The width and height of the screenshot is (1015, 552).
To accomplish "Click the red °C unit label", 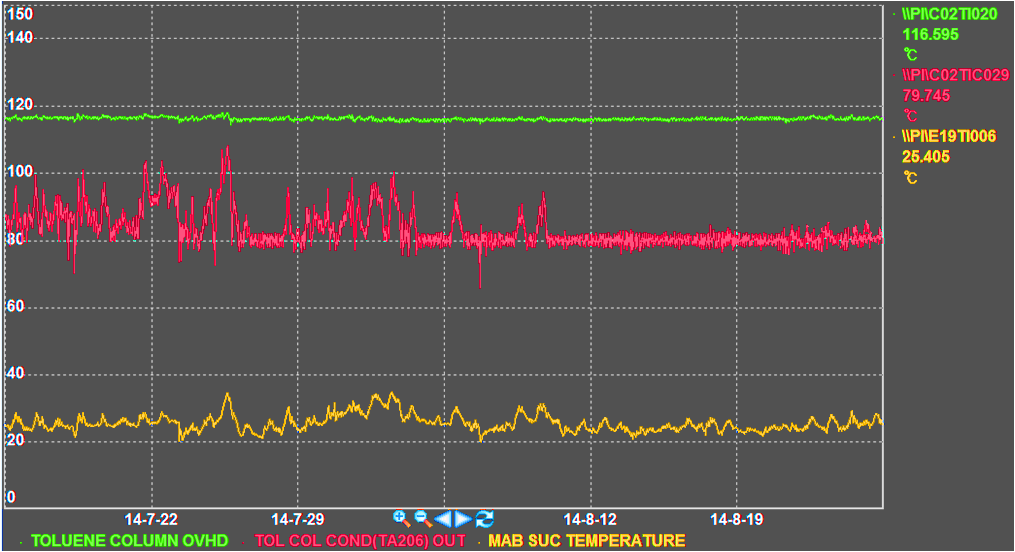I will (910, 116).
